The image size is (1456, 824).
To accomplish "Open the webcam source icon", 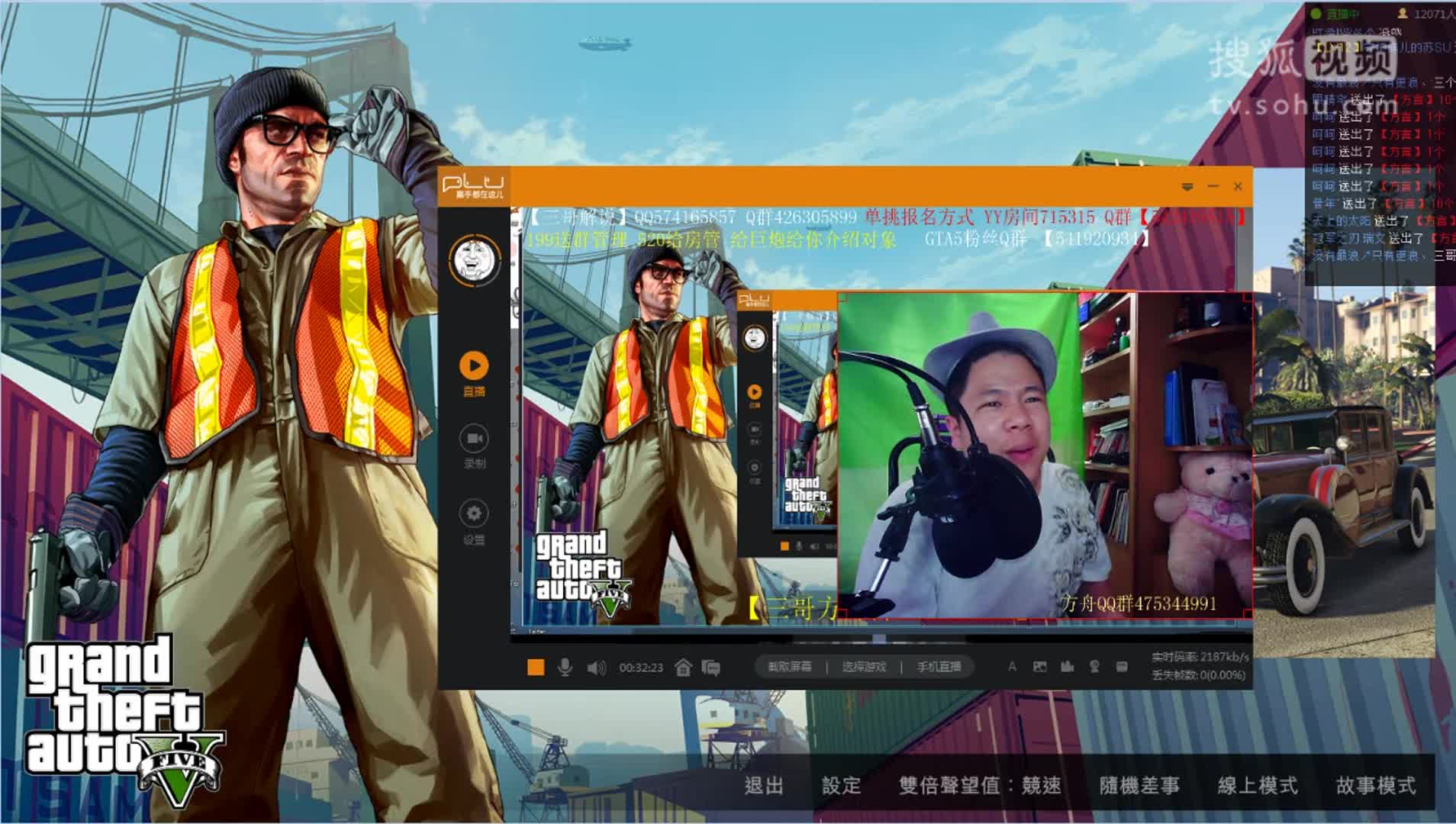I will [1094, 667].
